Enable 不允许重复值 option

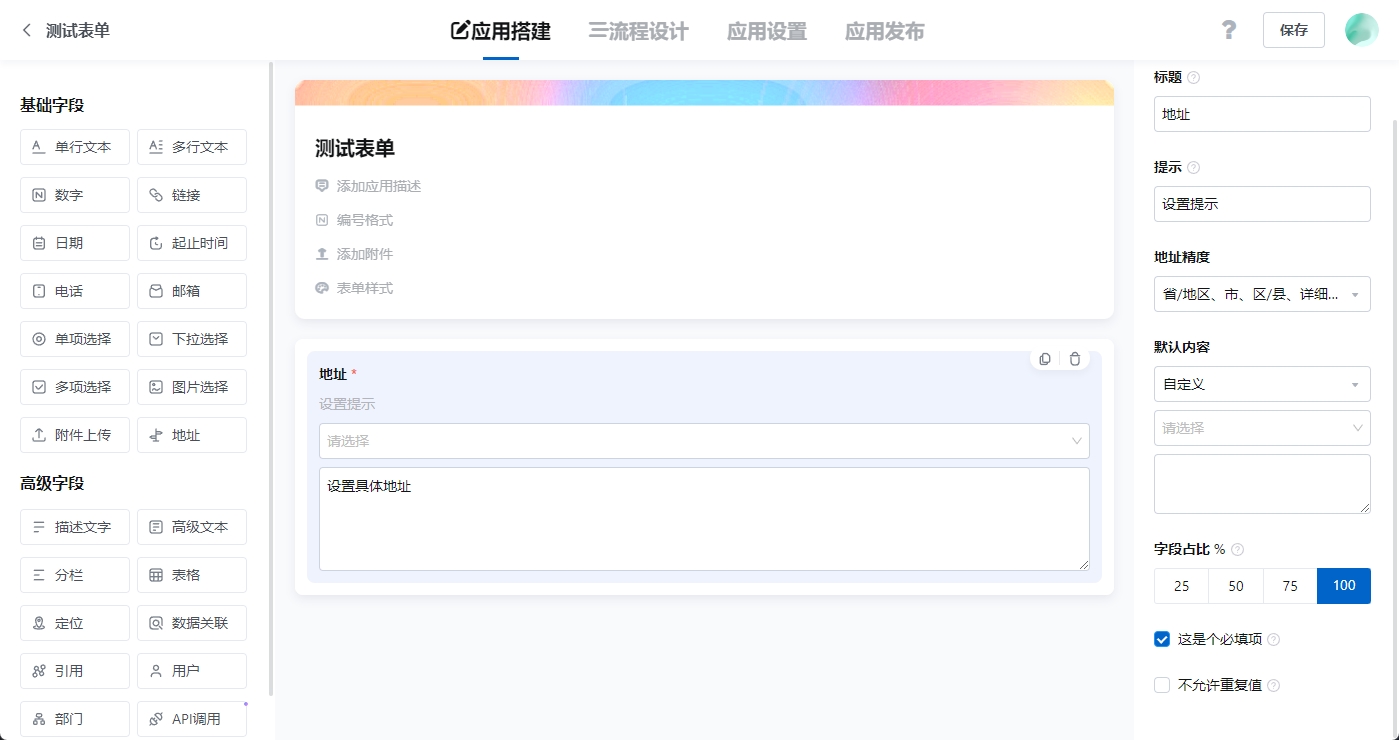(1161, 685)
